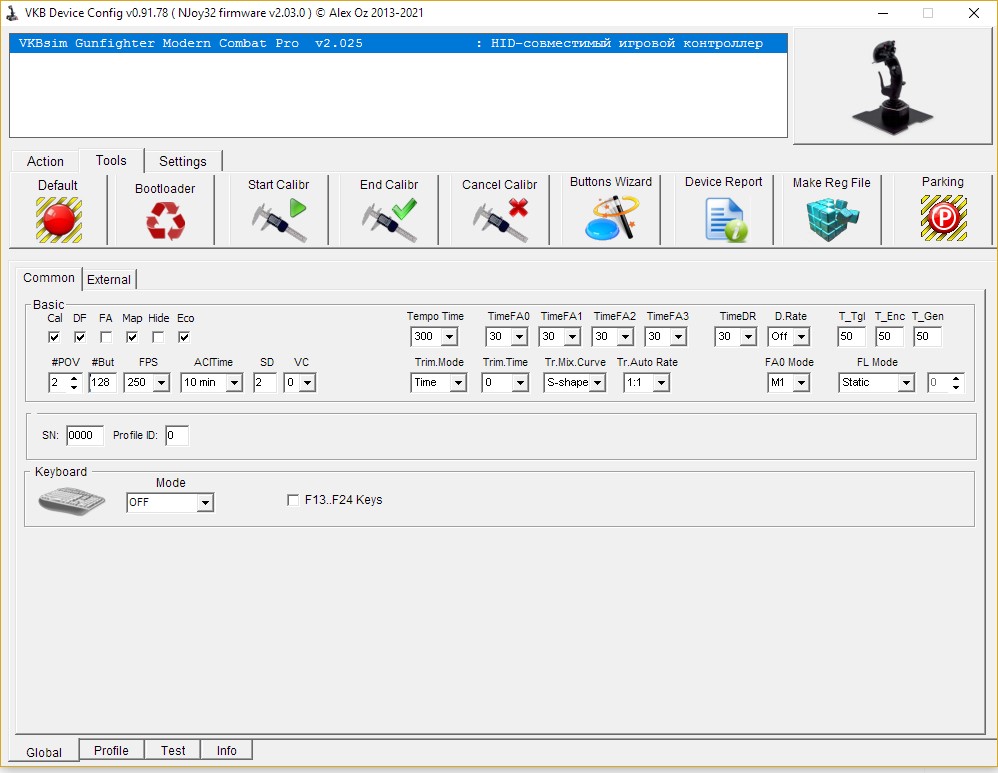Click the SN input field

point(85,436)
